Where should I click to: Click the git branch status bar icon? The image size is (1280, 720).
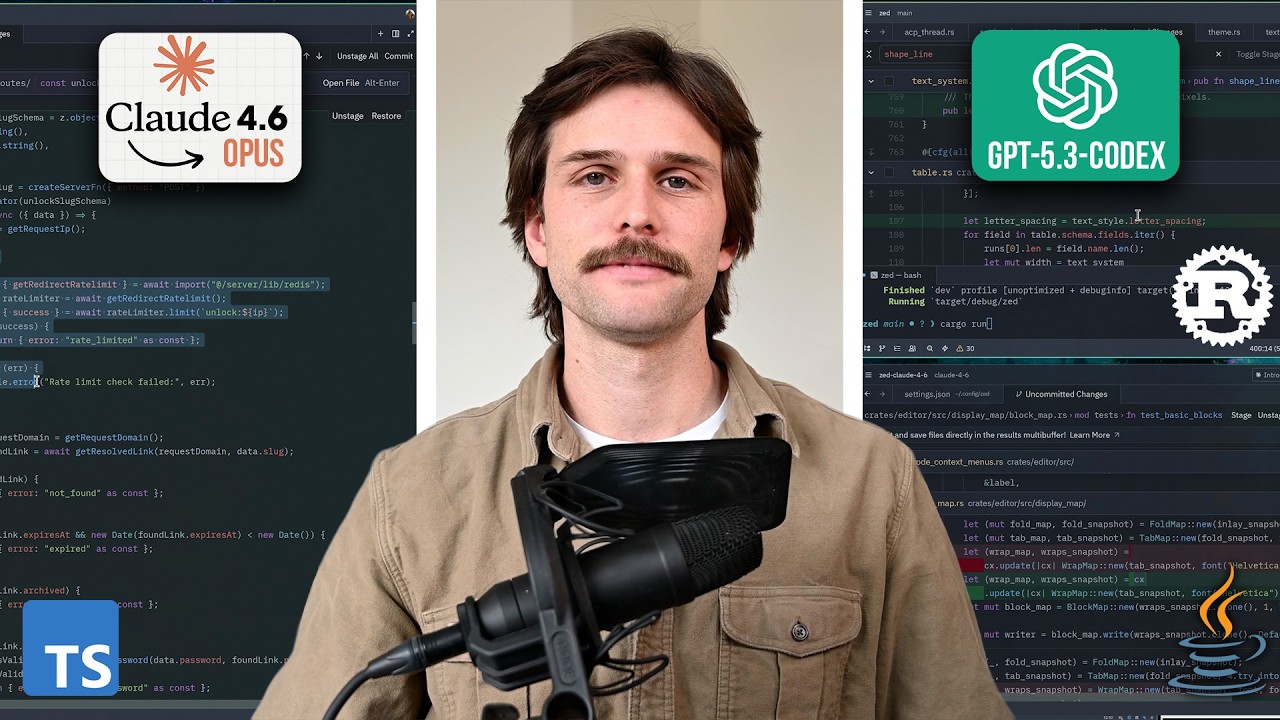tap(882, 348)
